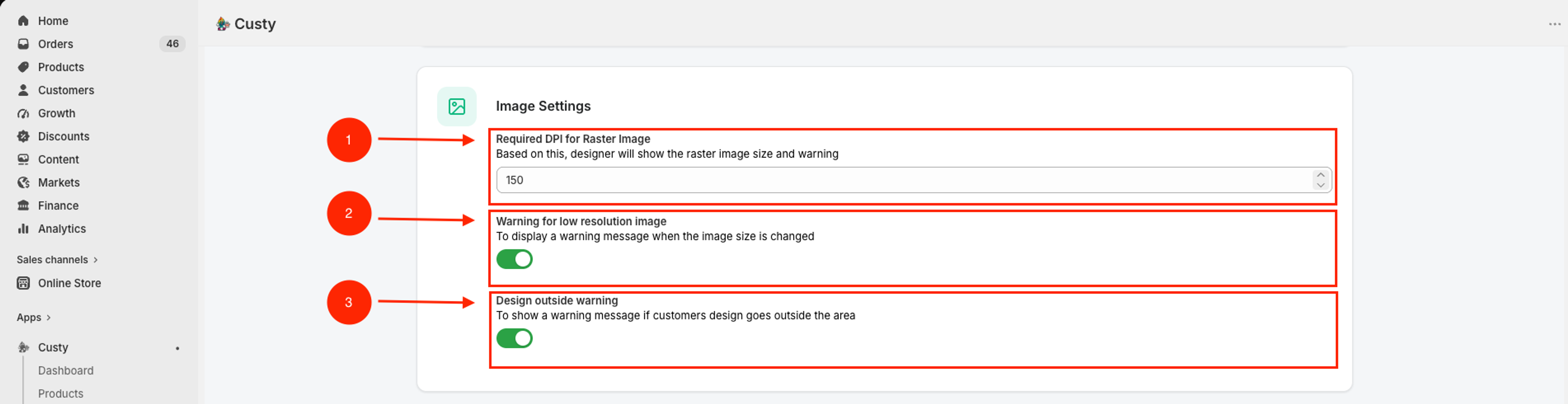Click the Required DPI input field

click(x=913, y=180)
